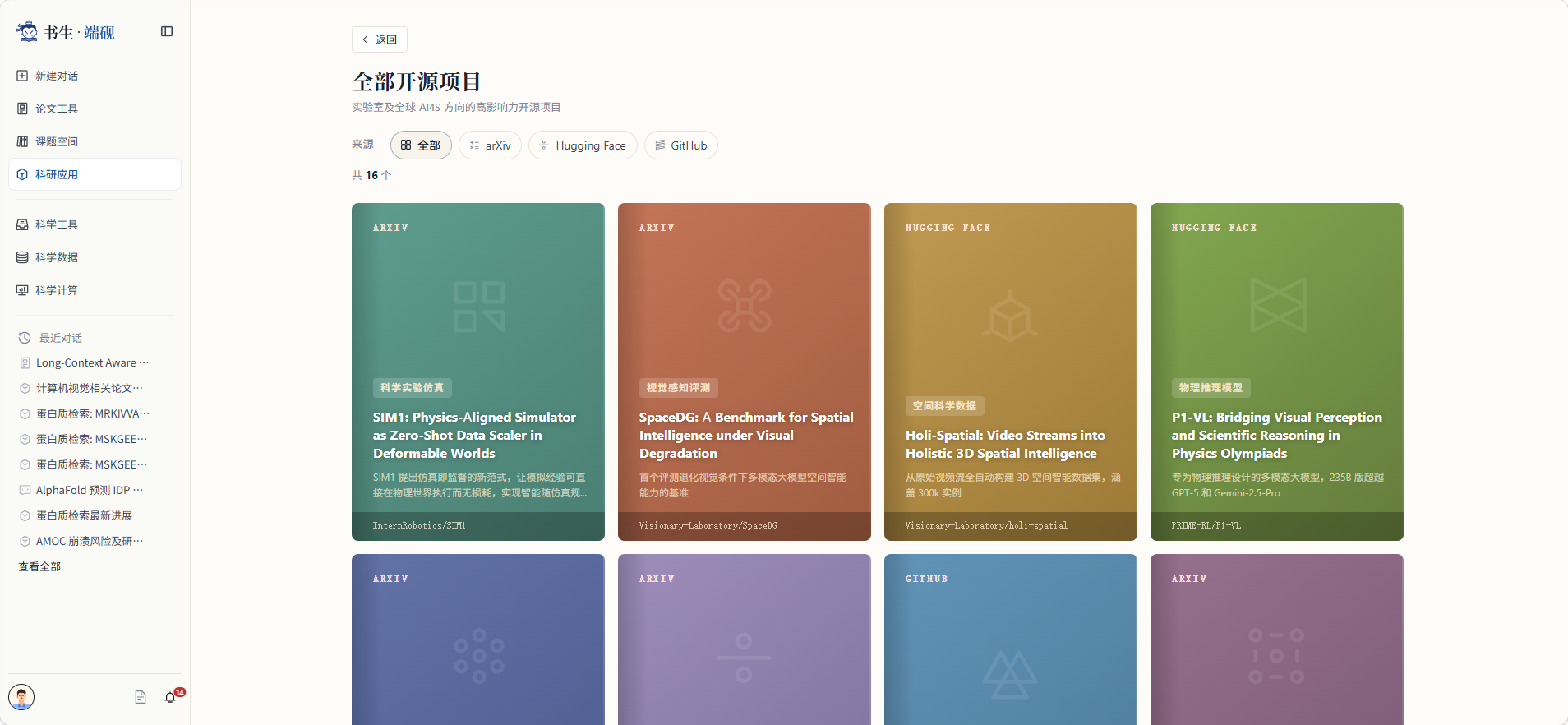
Task: Click the arXiv filter's list icon
Action: [474, 145]
